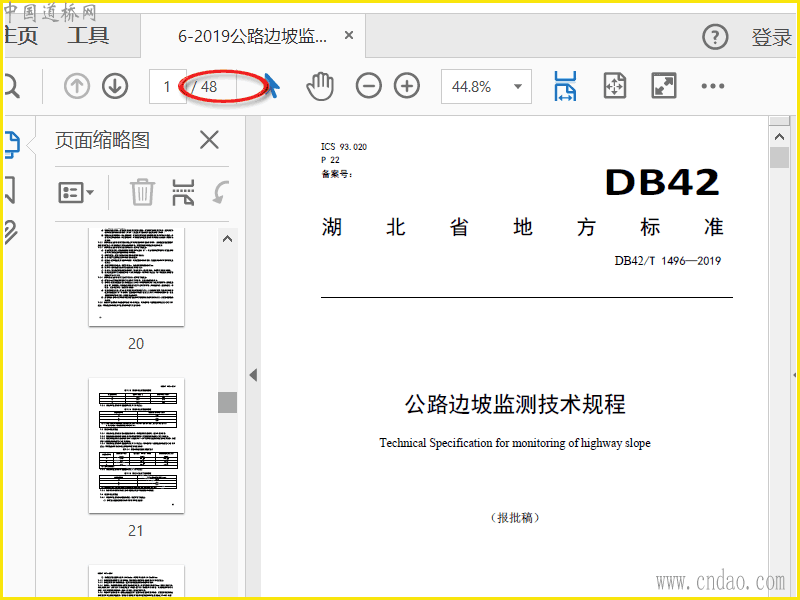Collapse the navigation pane arrow

253,375
